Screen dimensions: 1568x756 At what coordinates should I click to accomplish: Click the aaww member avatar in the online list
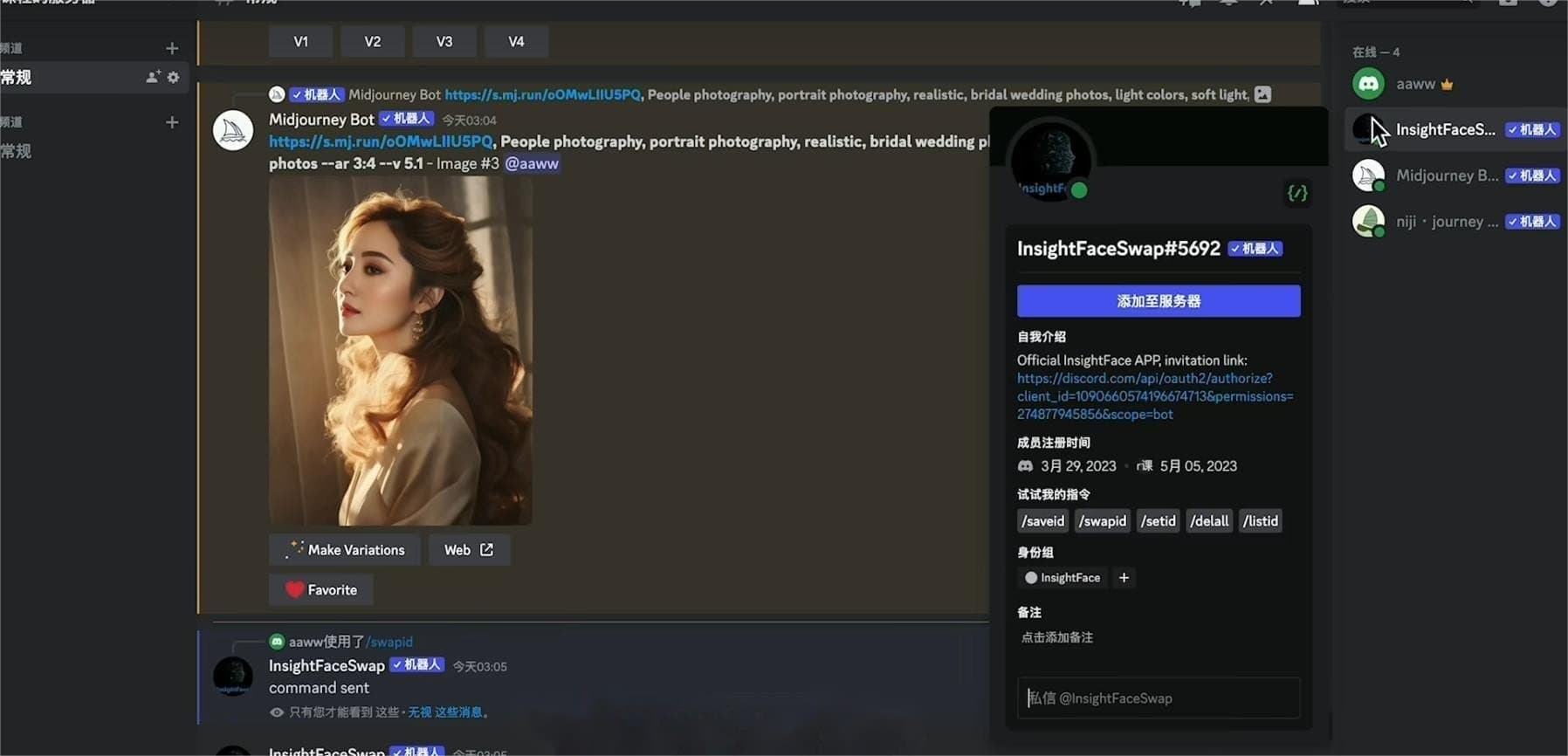coord(1368,84)
